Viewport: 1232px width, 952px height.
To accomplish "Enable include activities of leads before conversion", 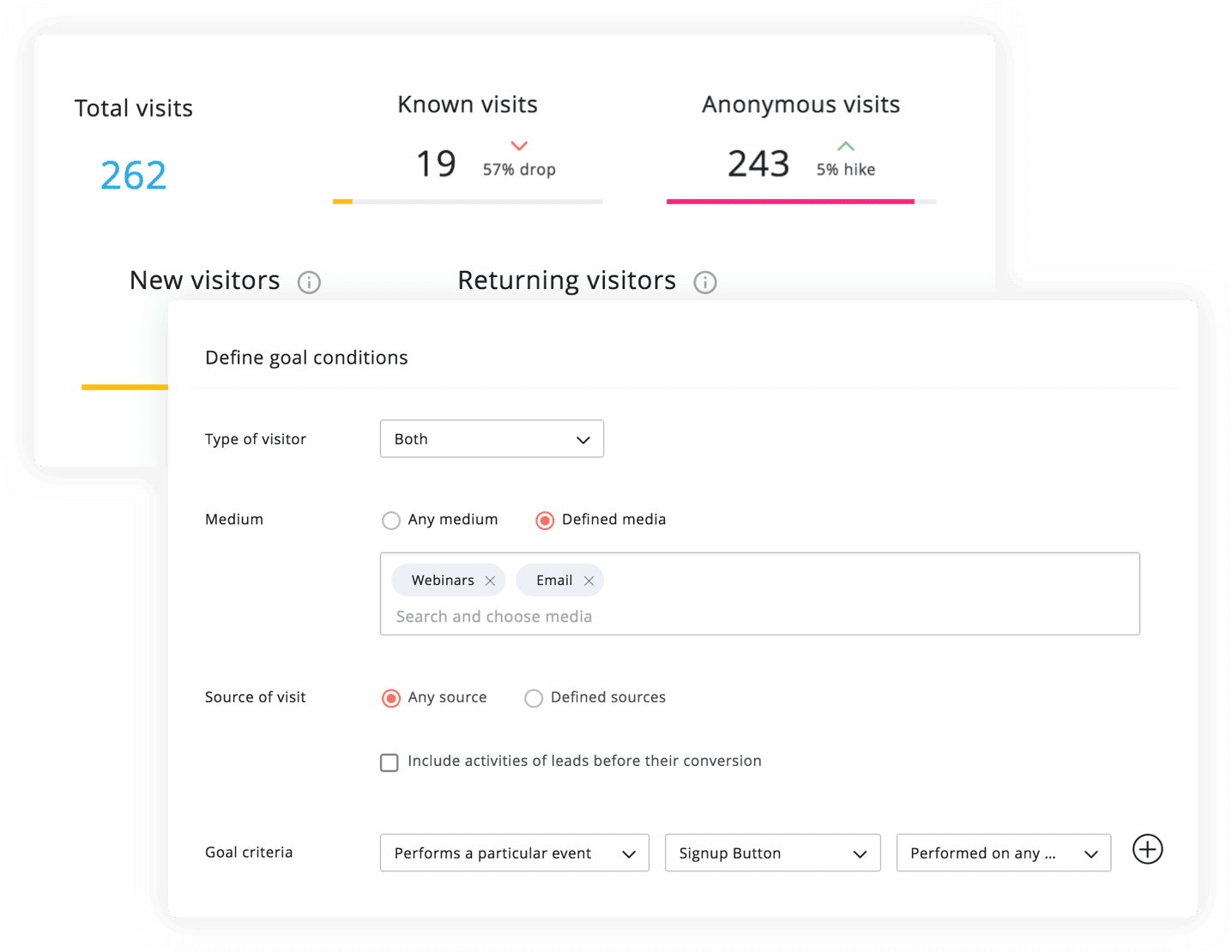I will (390, 762).
